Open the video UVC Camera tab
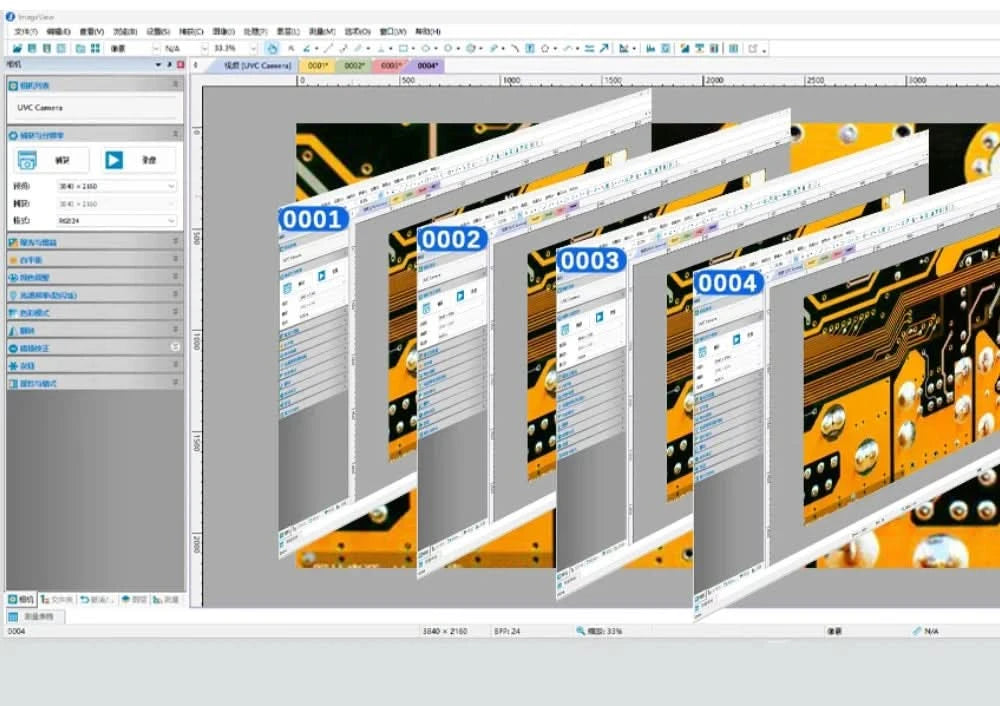Screen dimensions: 1000x706 pos(256,66)
